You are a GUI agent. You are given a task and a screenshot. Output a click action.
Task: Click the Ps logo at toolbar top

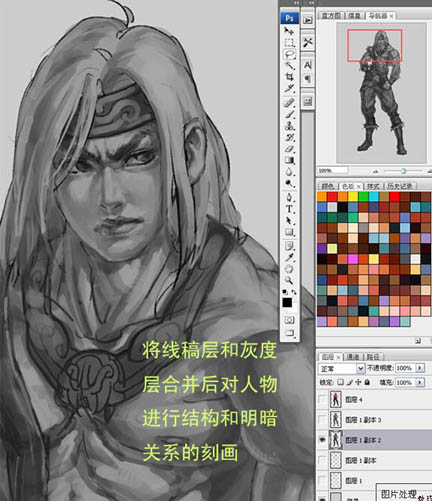coord(289,18)
